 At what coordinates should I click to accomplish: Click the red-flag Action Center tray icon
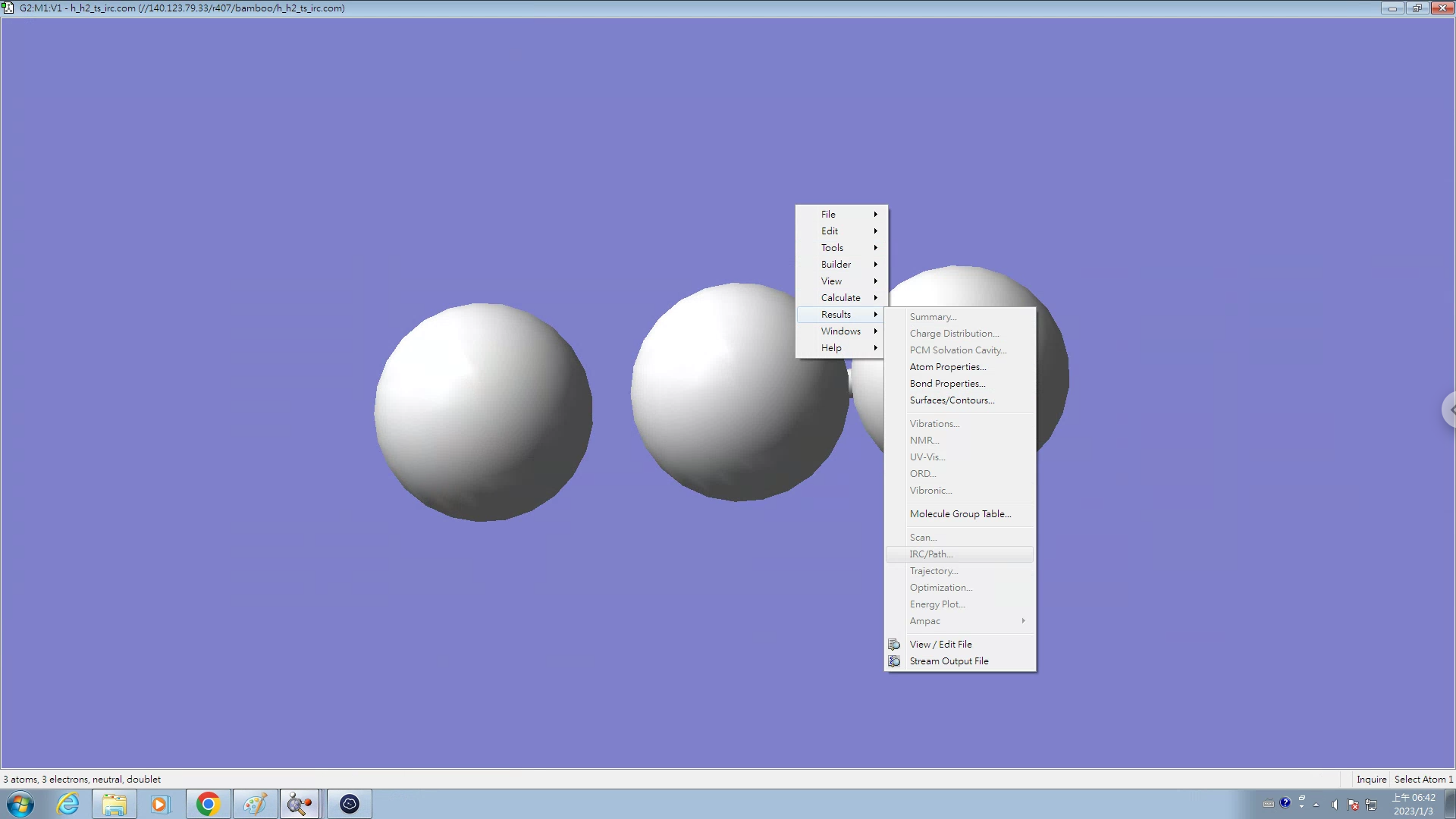pos(1353,805)
